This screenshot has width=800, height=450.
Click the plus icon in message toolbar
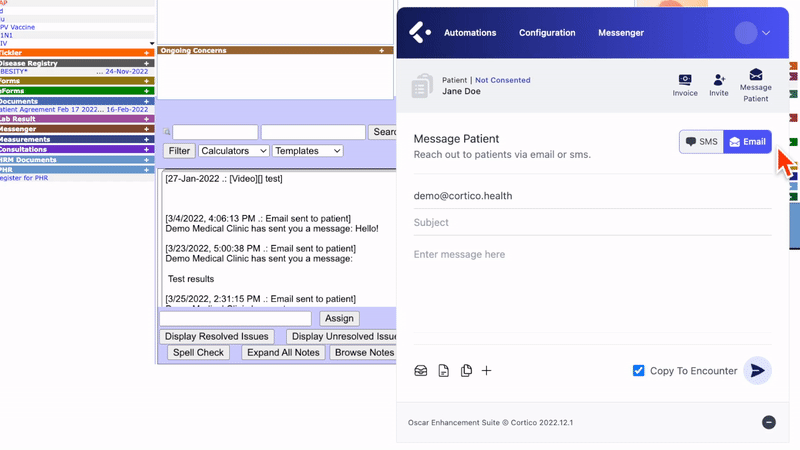click(487, 371)
